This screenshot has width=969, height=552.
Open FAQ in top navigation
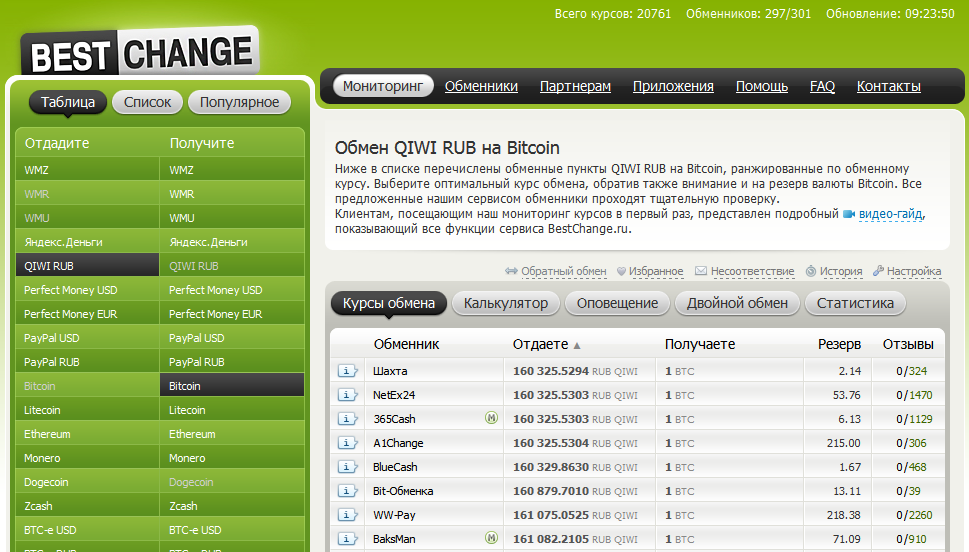[x=822, y=86]
